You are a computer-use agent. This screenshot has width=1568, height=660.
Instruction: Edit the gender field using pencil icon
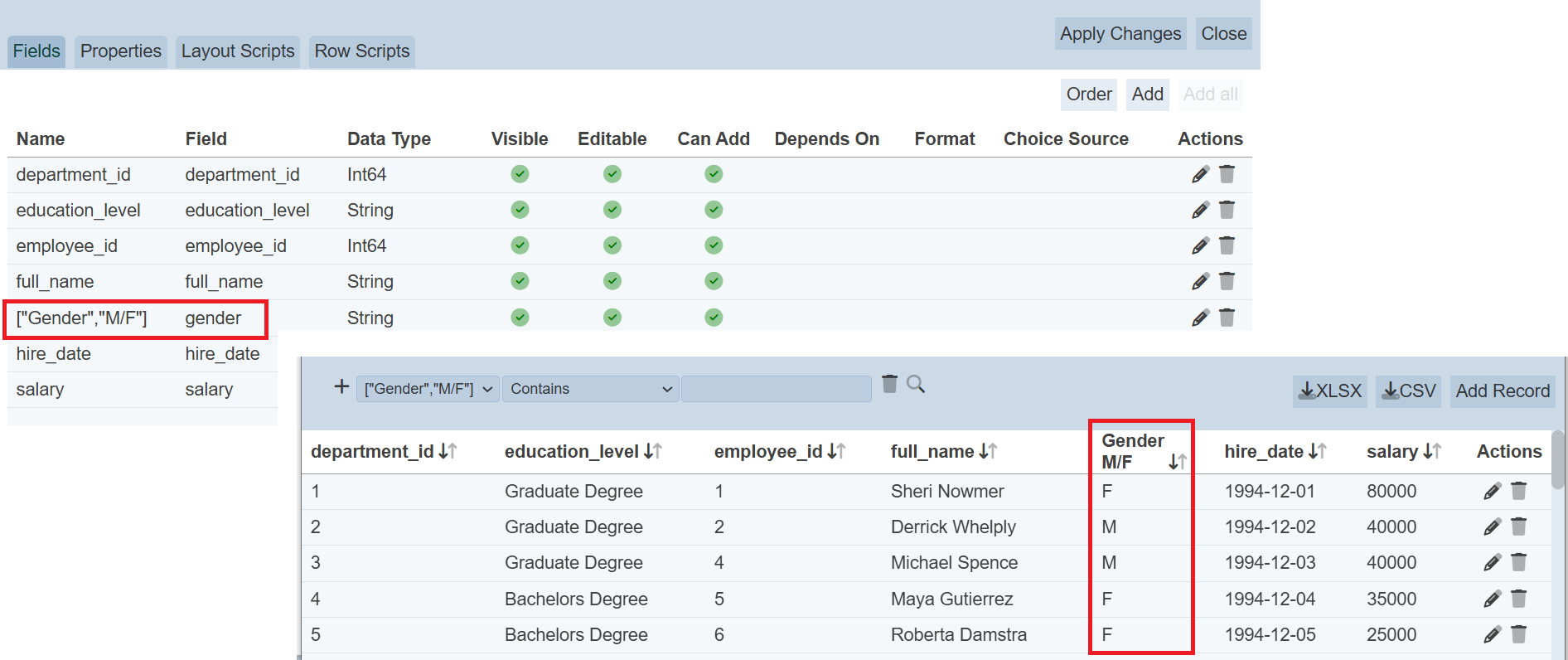pos(1200,318)
